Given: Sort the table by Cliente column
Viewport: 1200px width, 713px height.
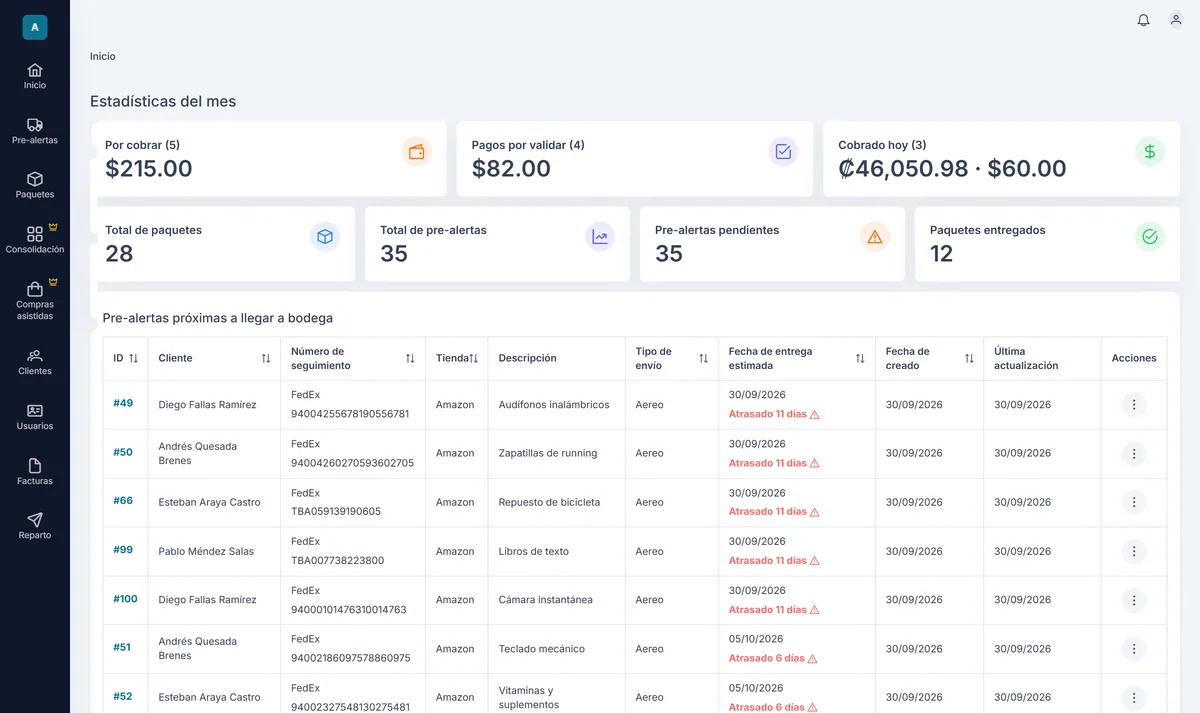Looking at the screenshot, I should coord(266,358).
